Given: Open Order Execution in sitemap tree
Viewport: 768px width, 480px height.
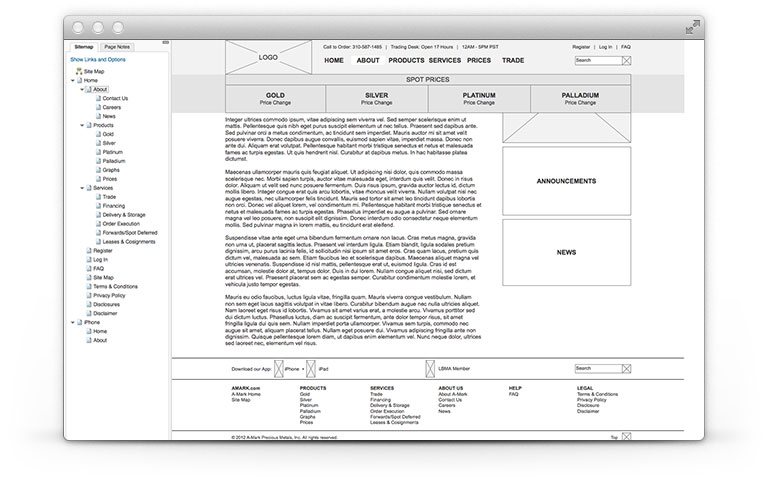Looking at the screenshot, I should pyautogui.click(x=121, y=224).
